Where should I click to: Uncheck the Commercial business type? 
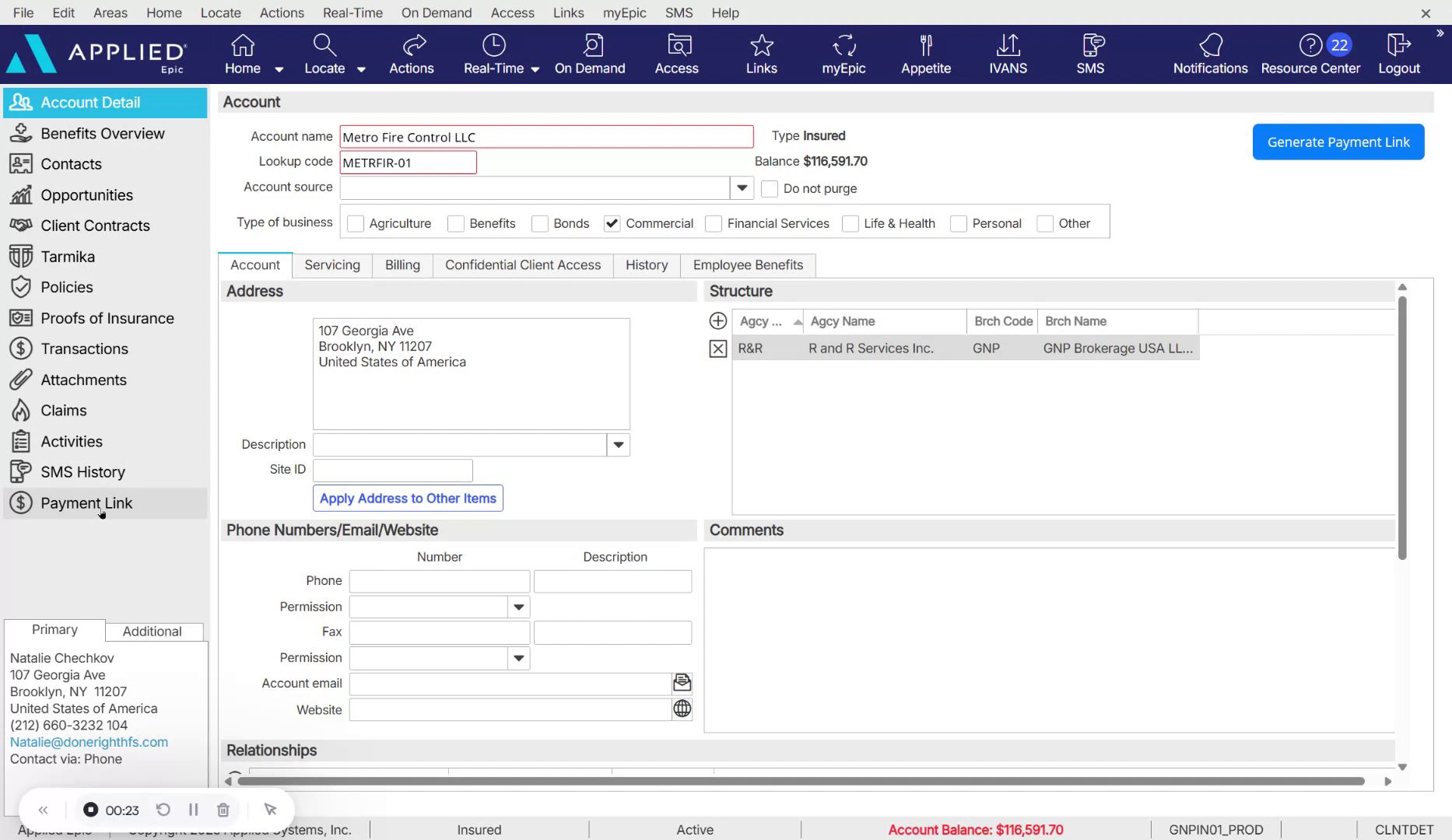tap(612, 223)
